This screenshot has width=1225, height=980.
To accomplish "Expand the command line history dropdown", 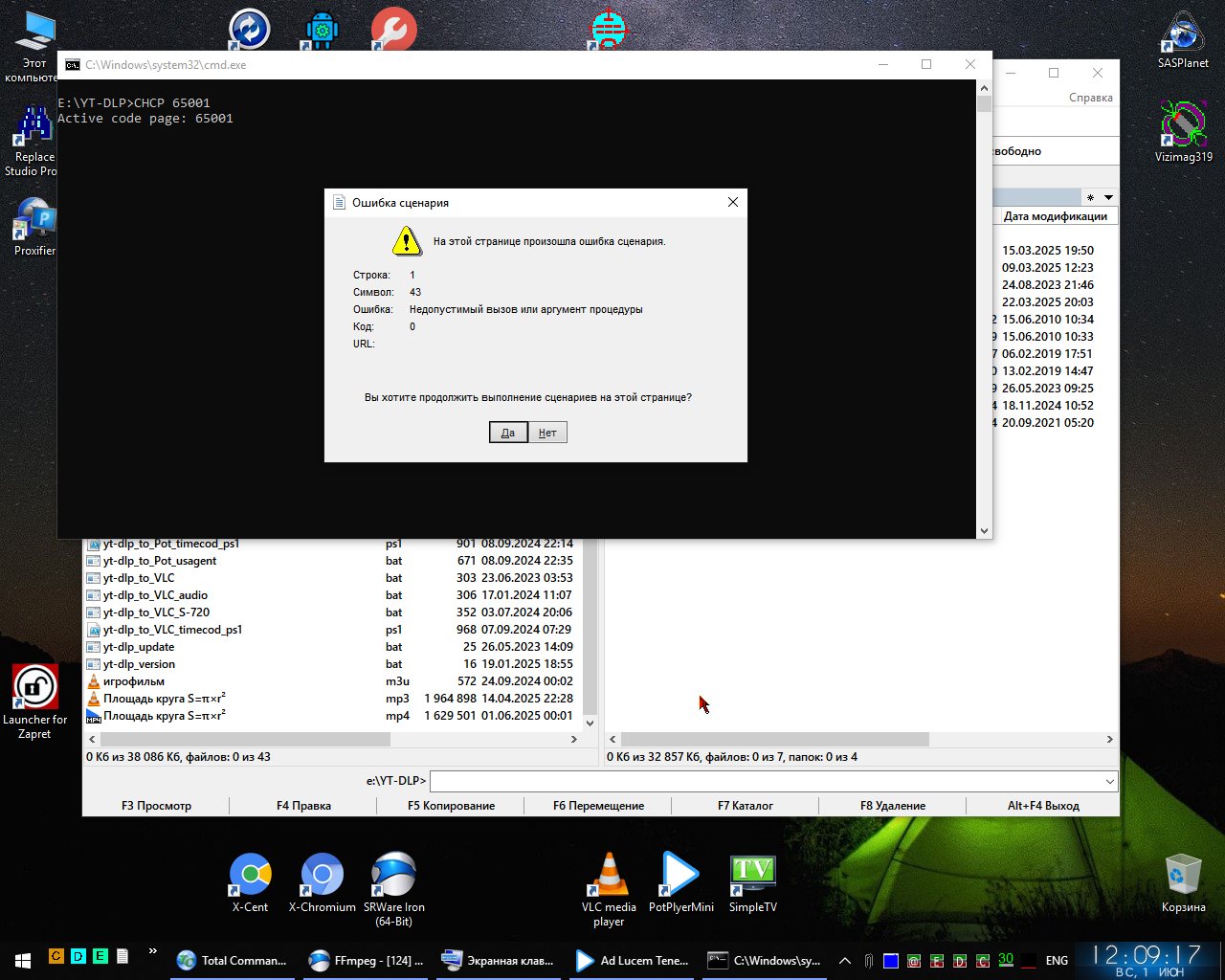I will click(x=1110, y=782).
